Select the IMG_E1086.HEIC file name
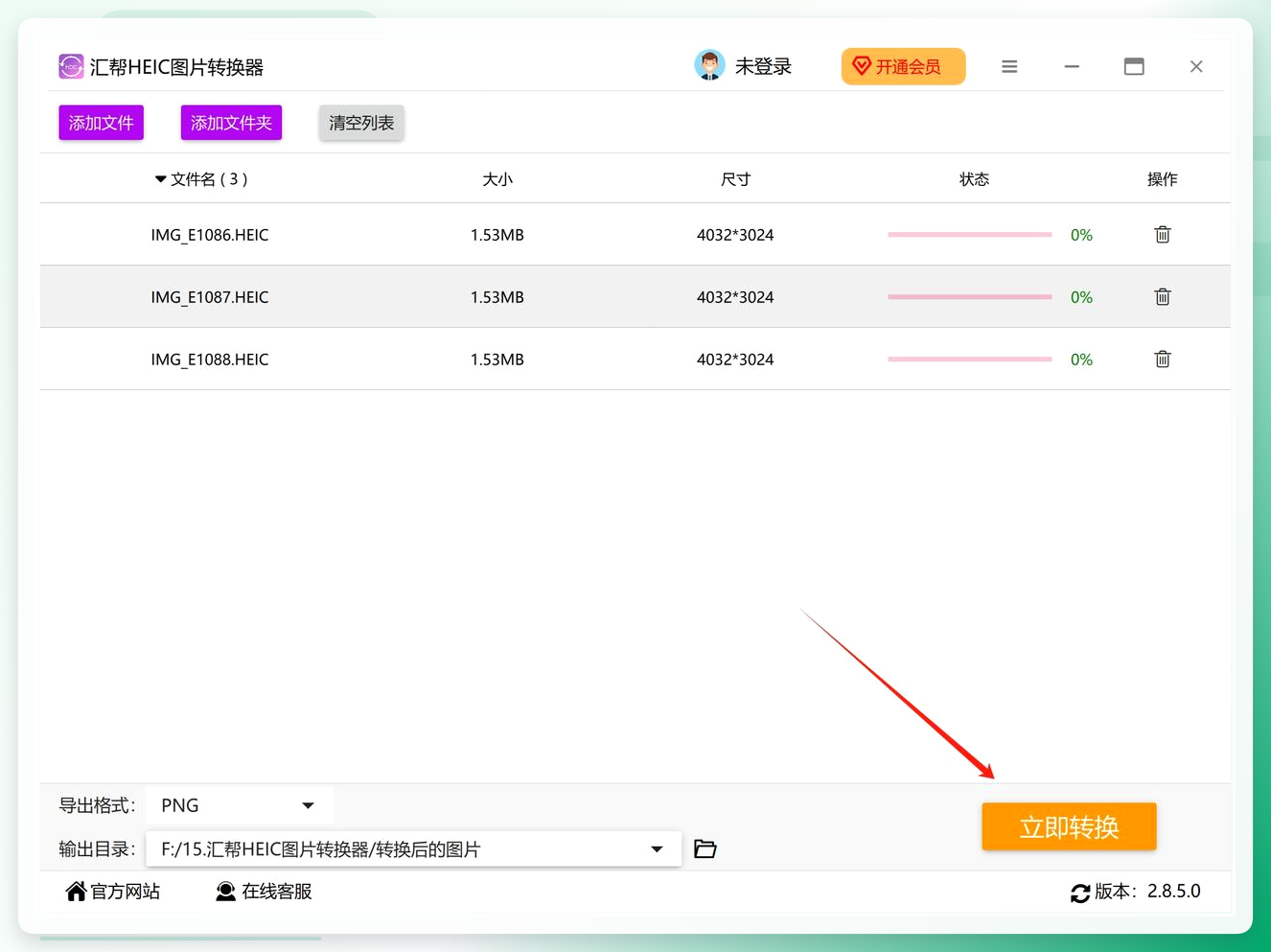The height and width of the screenshot is (952, 1271). pos(210,235)
